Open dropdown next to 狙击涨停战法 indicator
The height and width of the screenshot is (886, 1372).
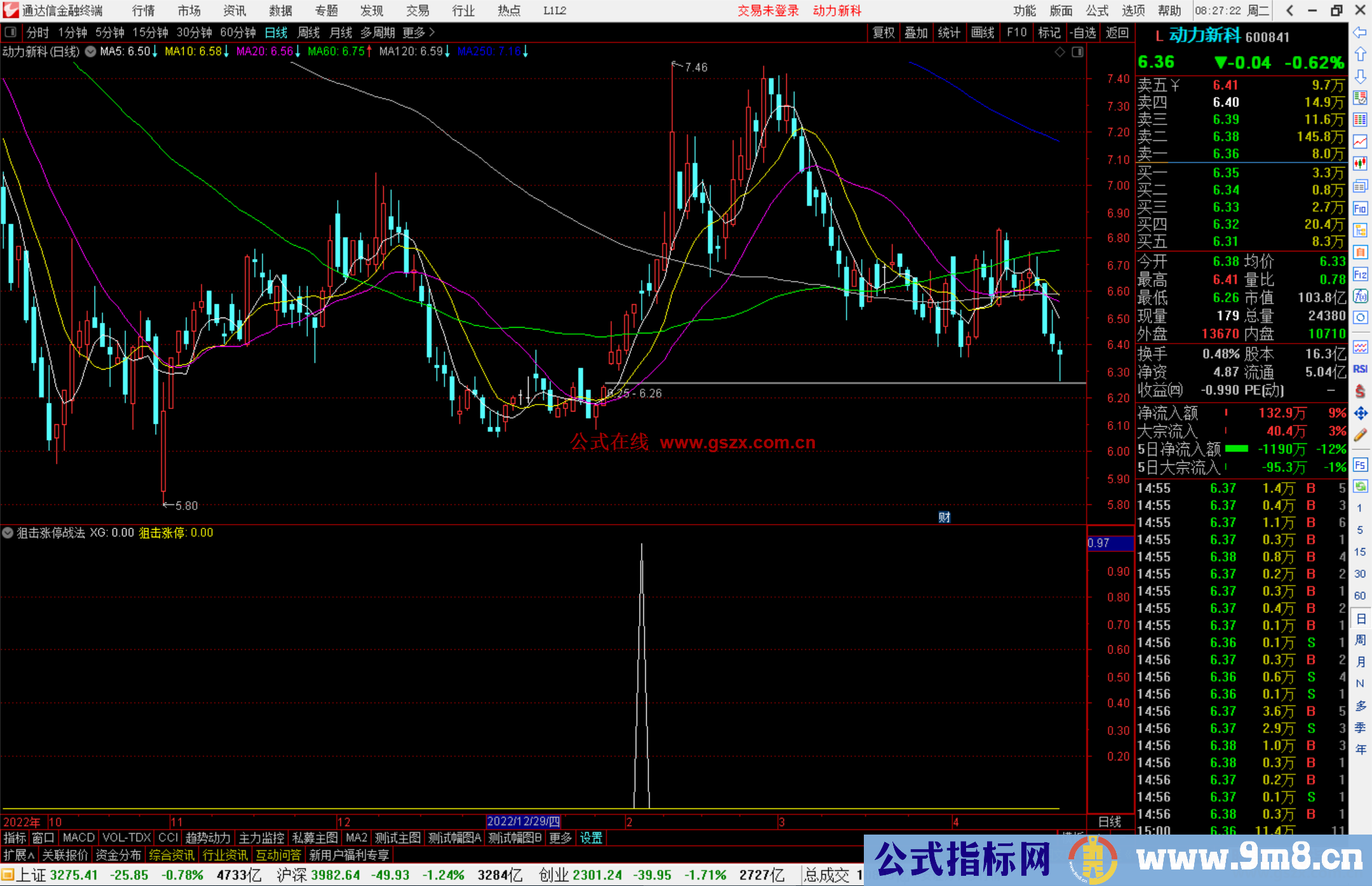tap(8, 533)
